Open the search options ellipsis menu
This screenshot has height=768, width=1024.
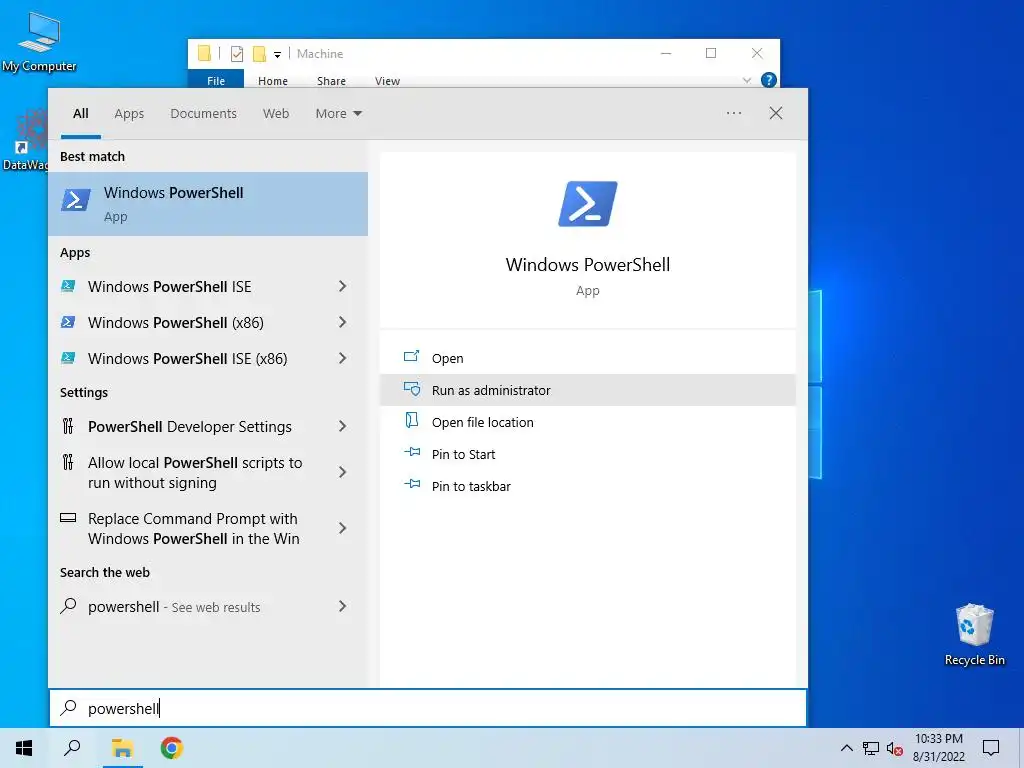point(733,113)
